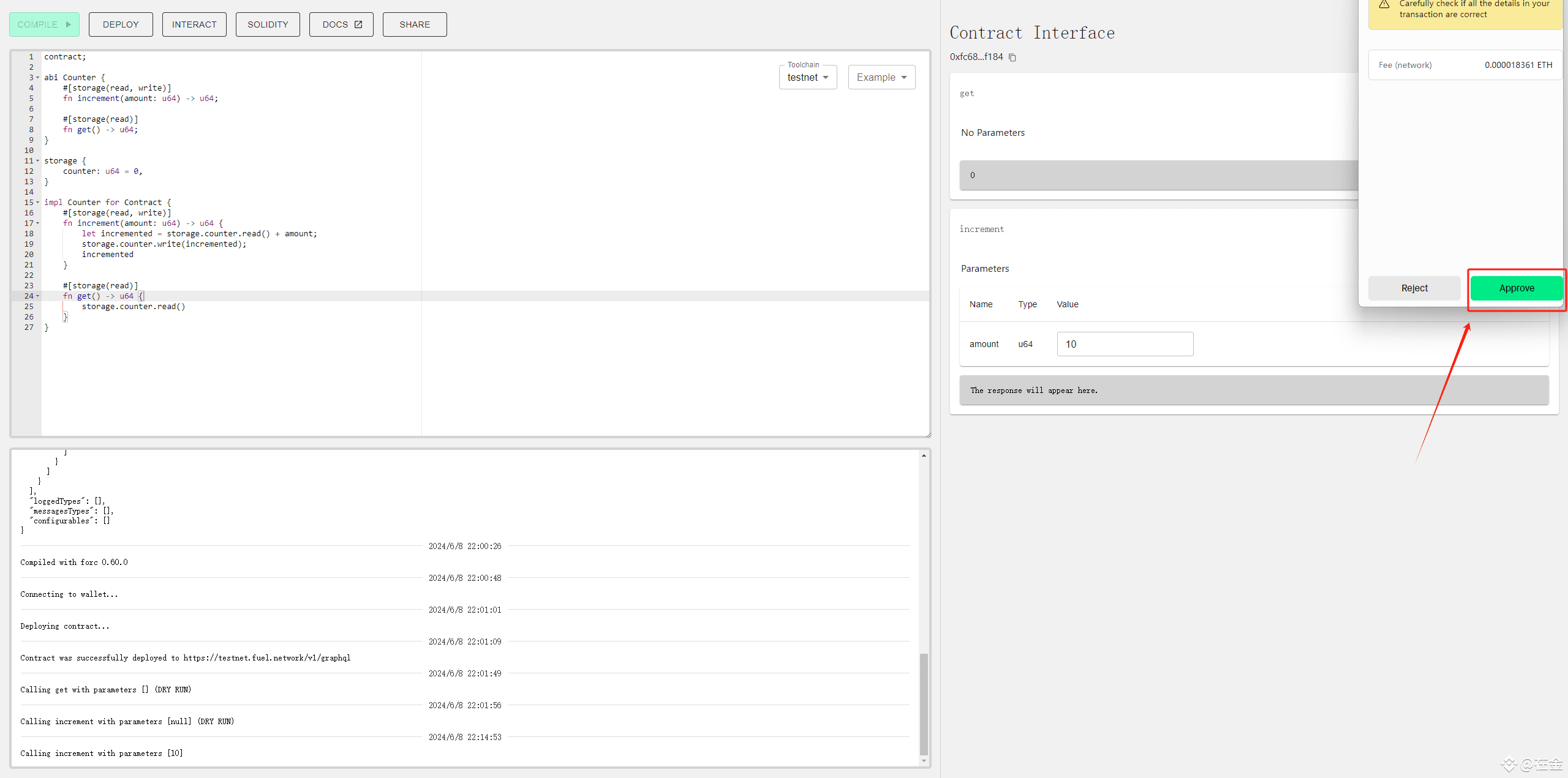Click the DOCS external link icon

[x=358, y=24]
